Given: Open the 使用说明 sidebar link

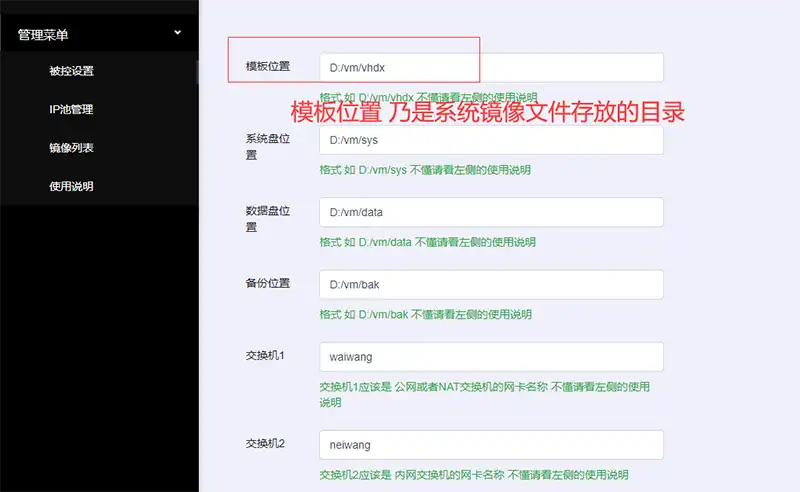Looking at the screenshot, I should (71, 186).
